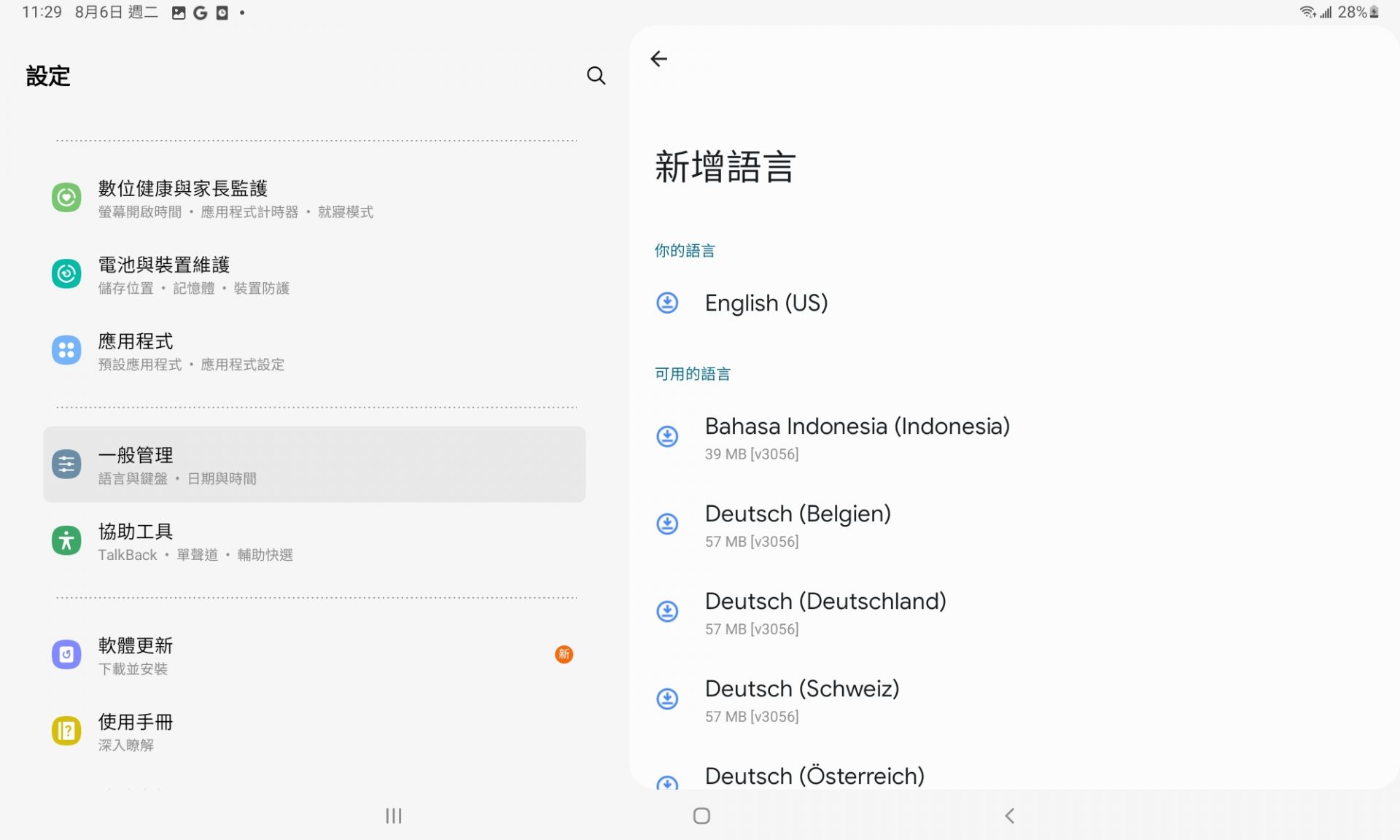
Task: Go back using the arrow above 新增語言
Action: pos(659,59)
